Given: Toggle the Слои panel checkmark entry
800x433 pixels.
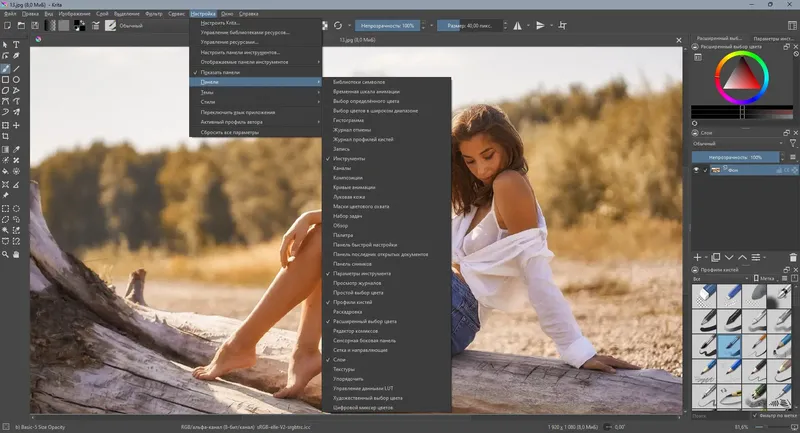Looking at the screenshot, I should coord(341,358).
